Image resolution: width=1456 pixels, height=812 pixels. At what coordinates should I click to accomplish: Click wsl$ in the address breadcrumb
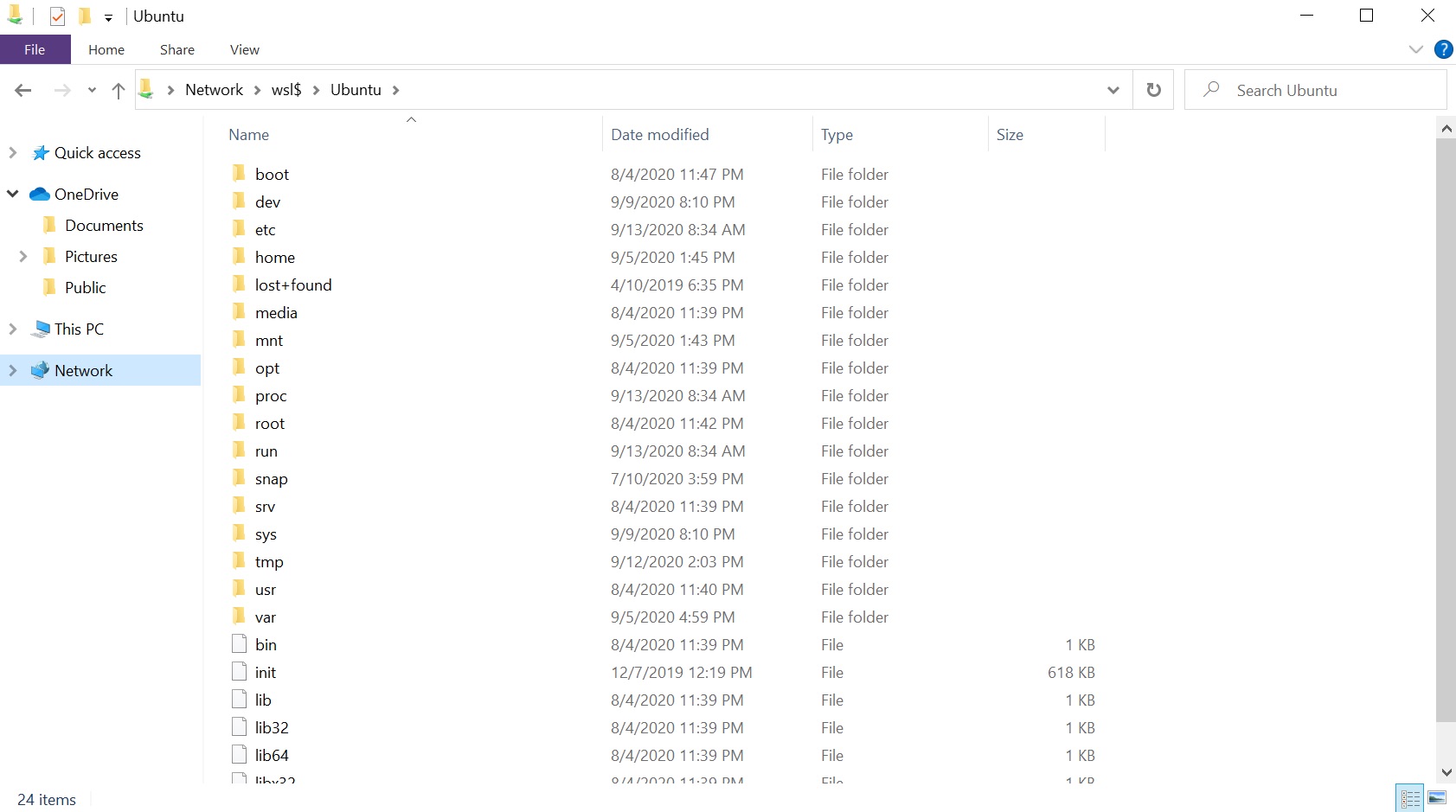pyautogui.click(x=286, y=90)
